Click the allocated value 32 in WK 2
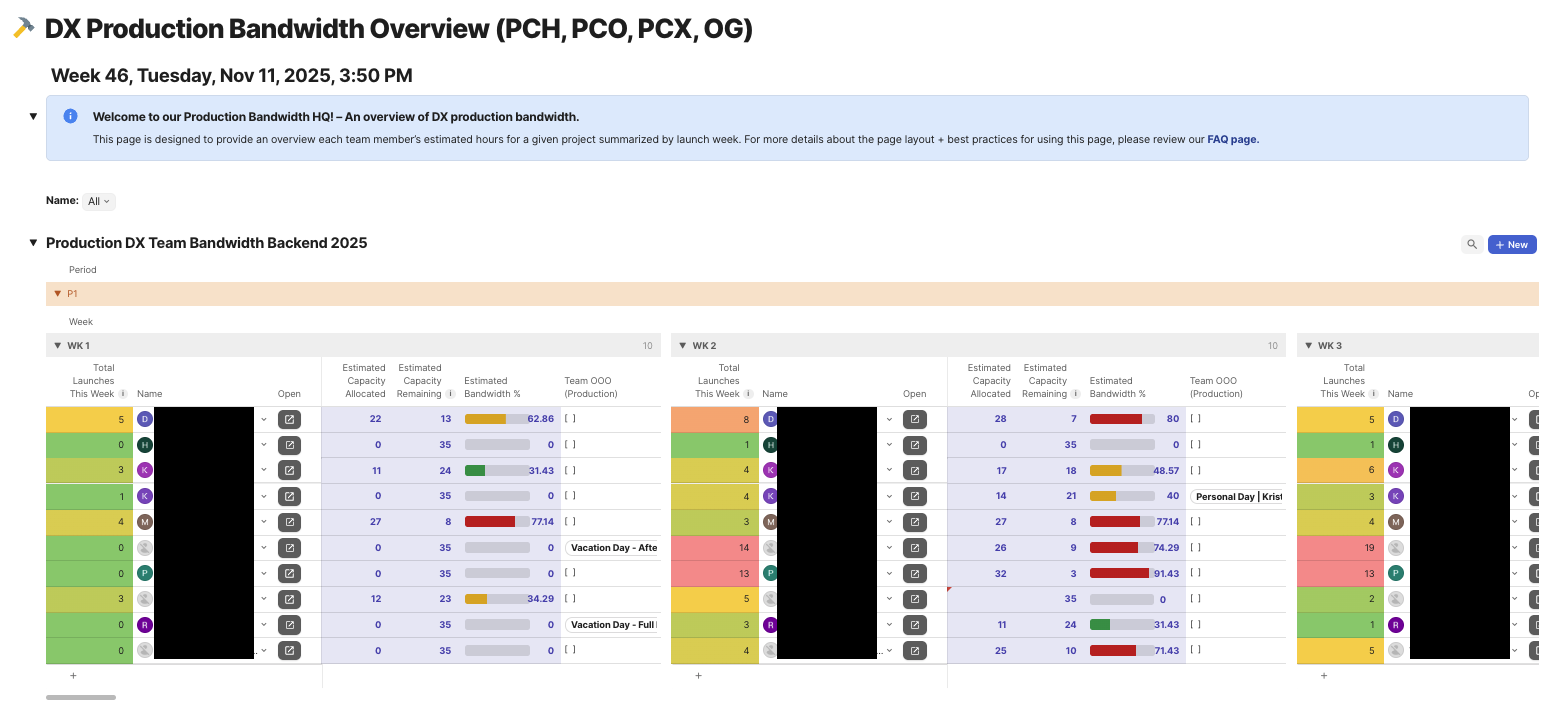 (1000, 574)
